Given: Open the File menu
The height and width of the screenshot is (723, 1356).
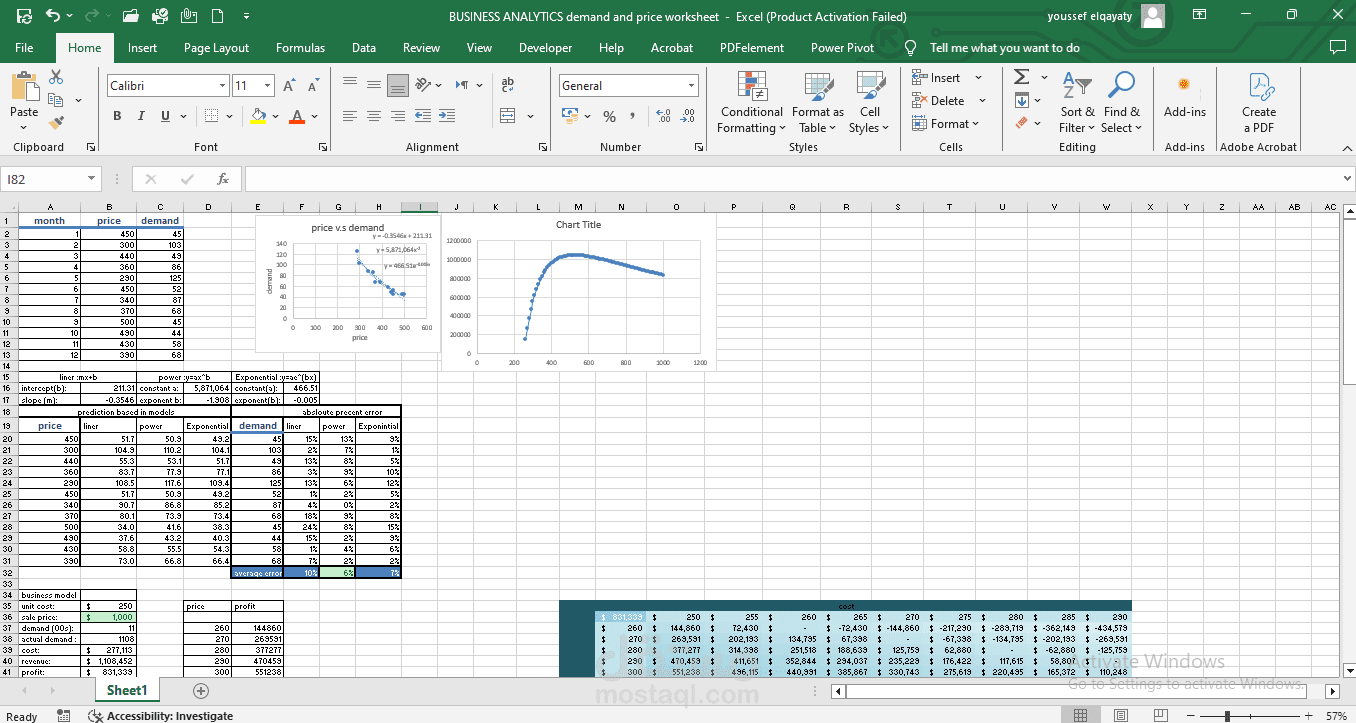Looking at the screenshot, I should (24, 47).
